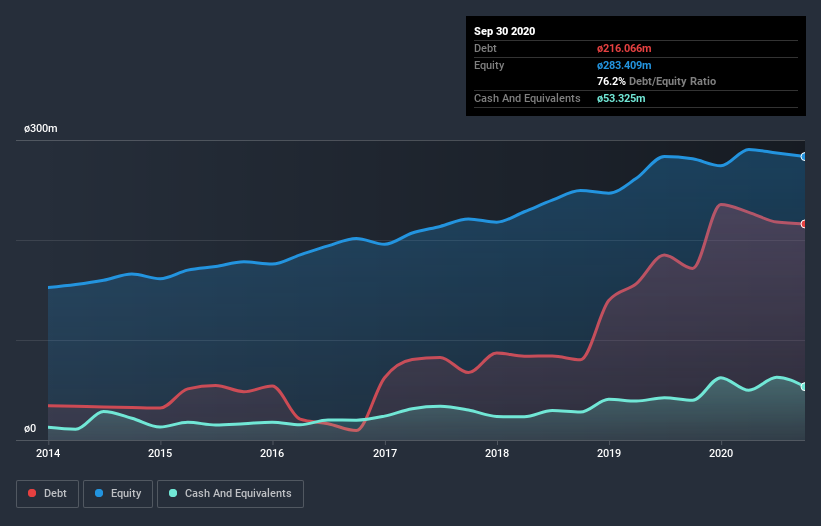Click the ø300m y-axis label
The image size is (821, 526).
pyautogui.click(x=41, y=129)
